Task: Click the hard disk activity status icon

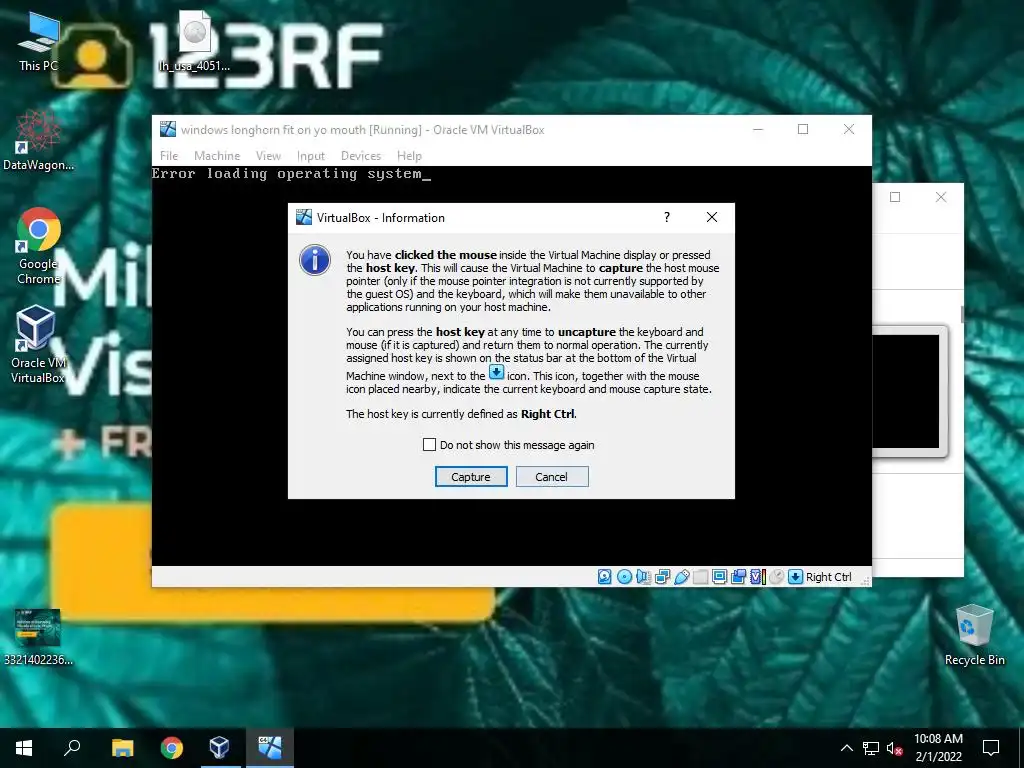Action: [605, 577]
